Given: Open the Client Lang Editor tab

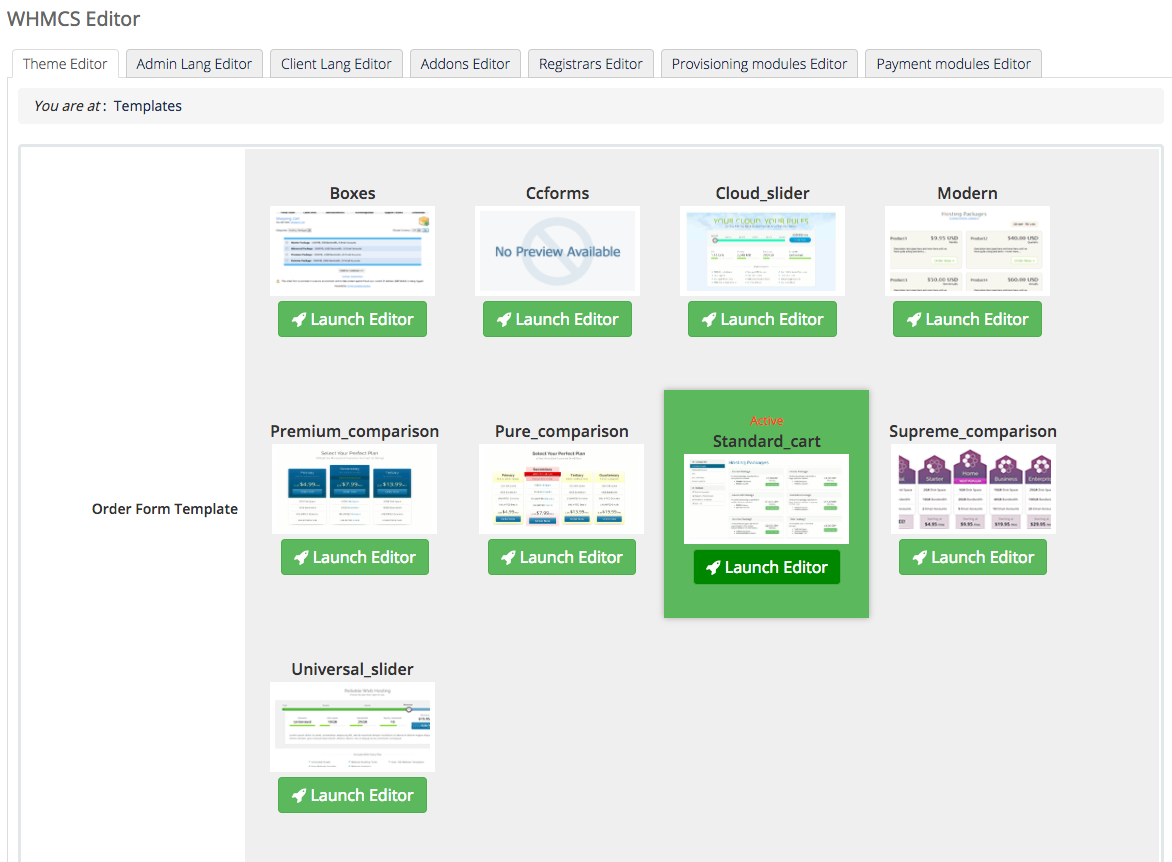Looking at the screenshot, I should click(x=336, y=64).
